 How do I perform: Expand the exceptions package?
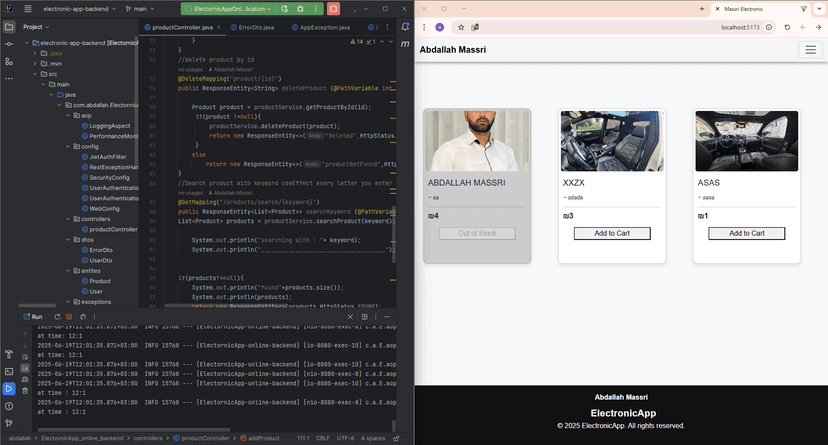(68, 302)
